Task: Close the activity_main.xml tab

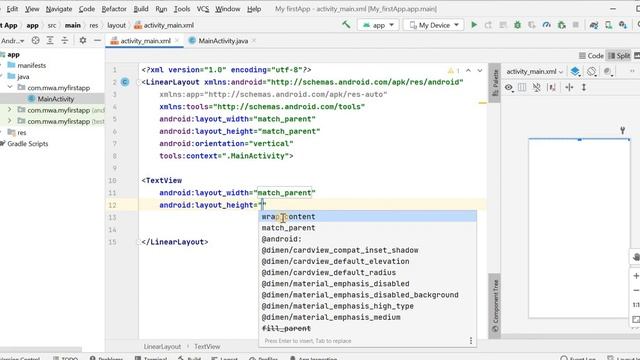Action: click(177, 40)
